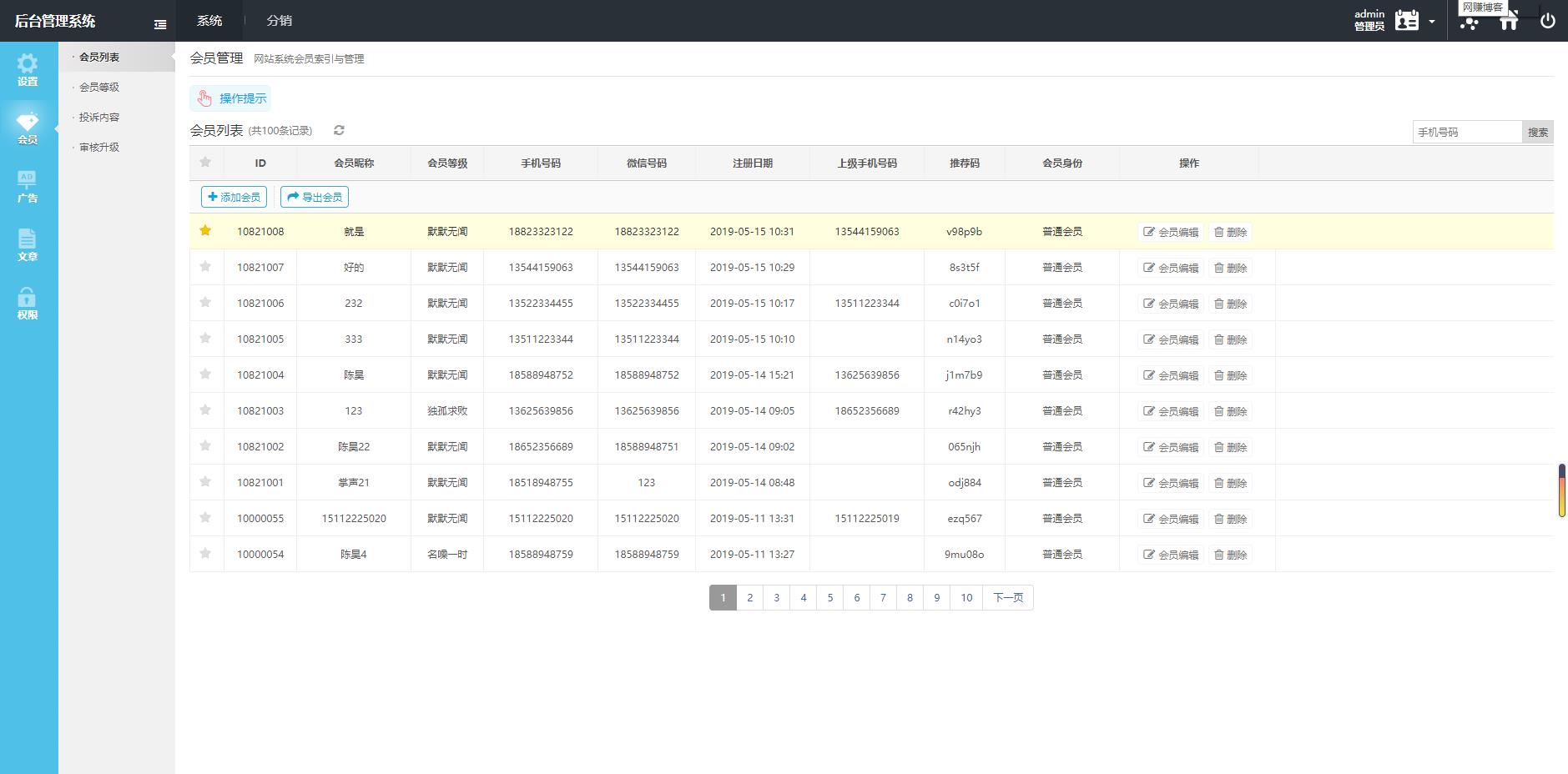Viewport: 1568px width, 774px height.
Task: Focus the 手机号码 search field
Action: pos(1467,132)
